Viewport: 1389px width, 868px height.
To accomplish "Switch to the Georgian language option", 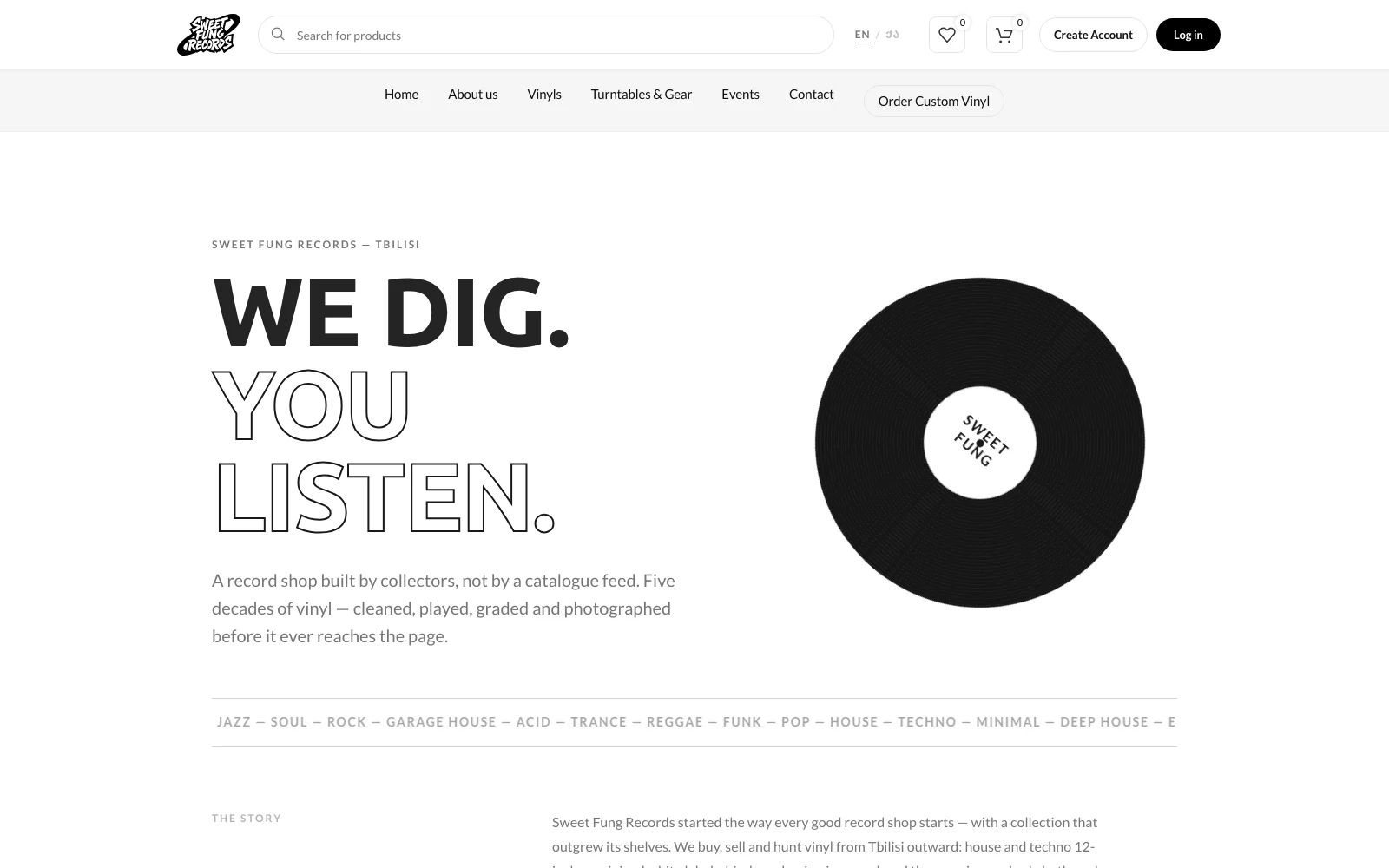I will (892, 35).
